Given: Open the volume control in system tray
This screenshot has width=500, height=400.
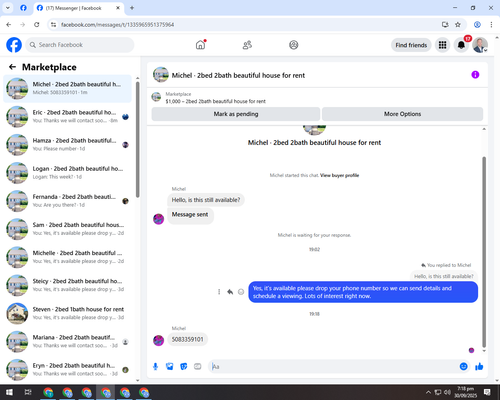Looking at the screenshot, I should (x=447, y=392).
